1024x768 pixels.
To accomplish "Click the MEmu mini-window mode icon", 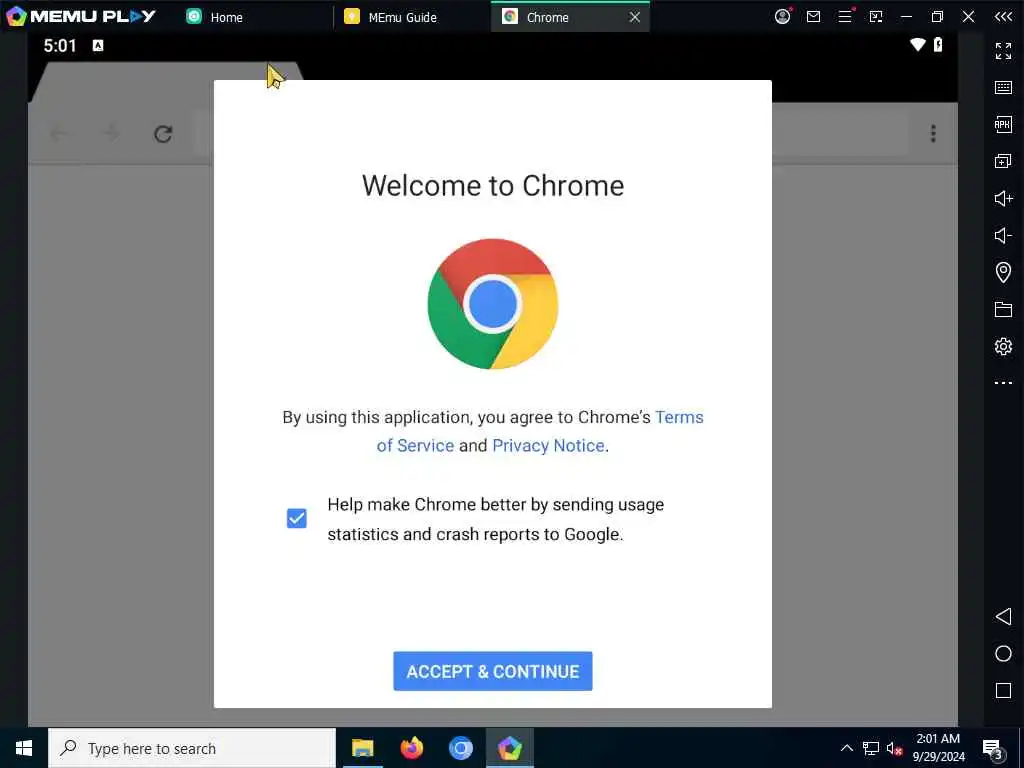I will 876,16.
